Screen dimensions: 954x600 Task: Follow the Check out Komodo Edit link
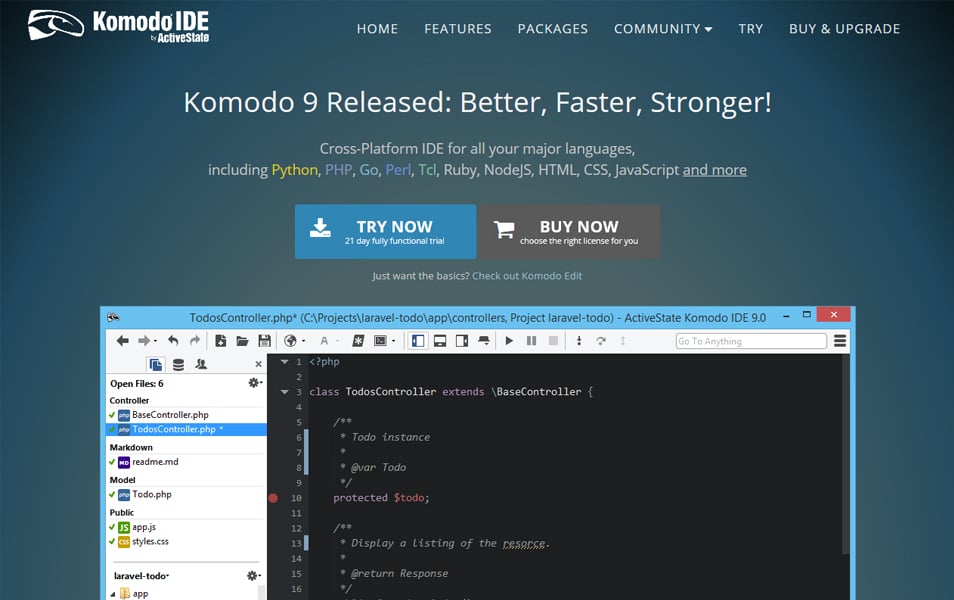[526, 276]
